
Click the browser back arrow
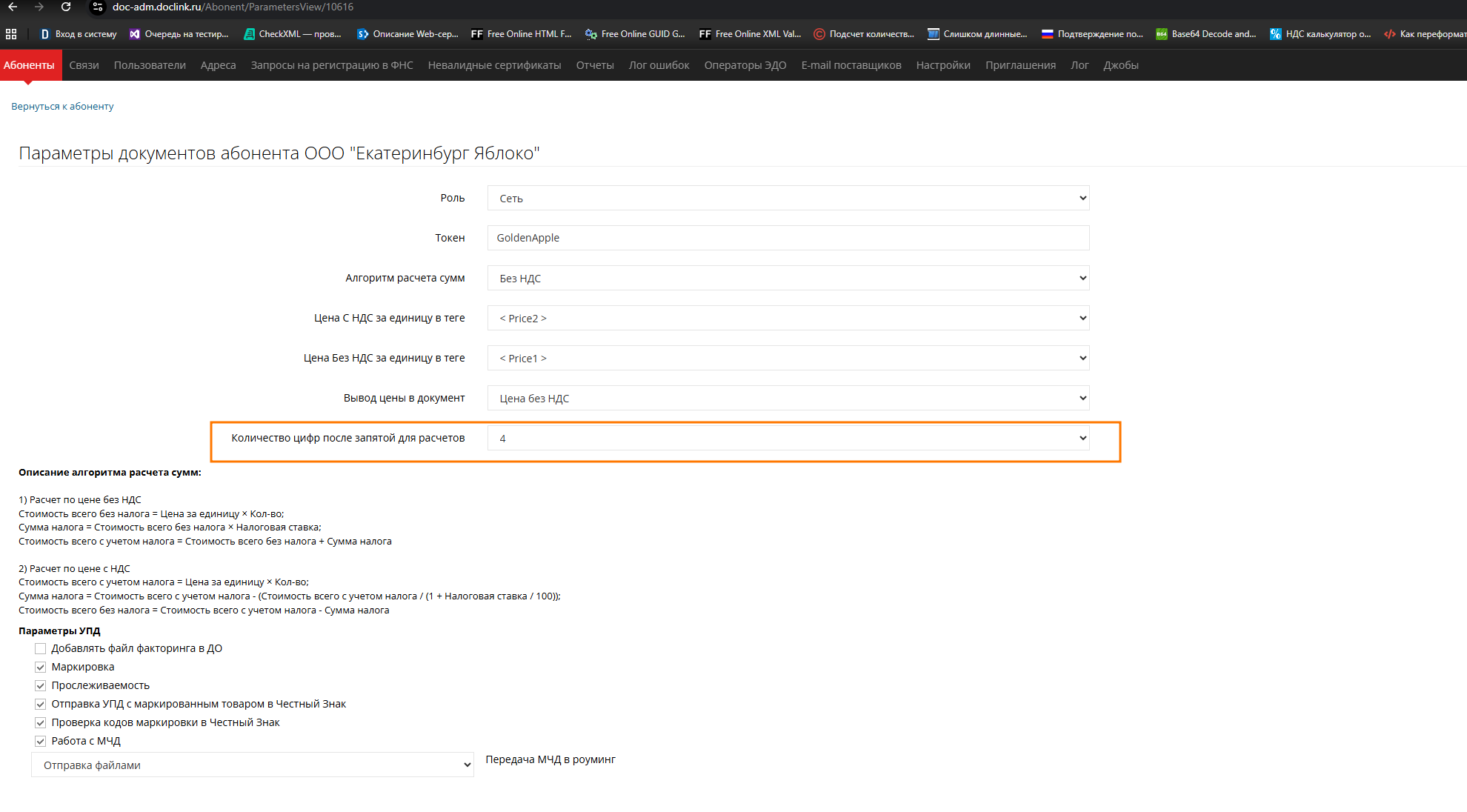[13, 7]
